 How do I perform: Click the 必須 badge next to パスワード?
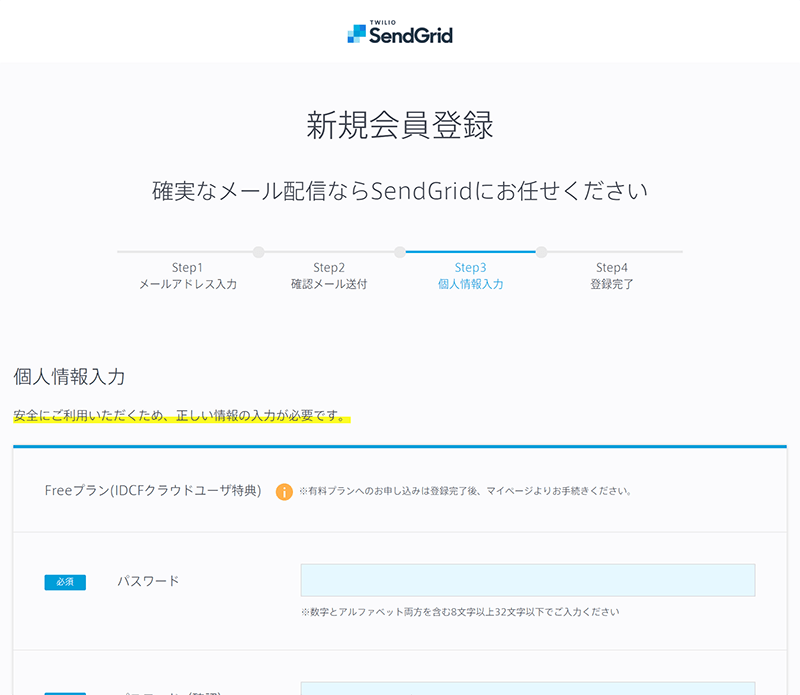(x=65, y=582)
